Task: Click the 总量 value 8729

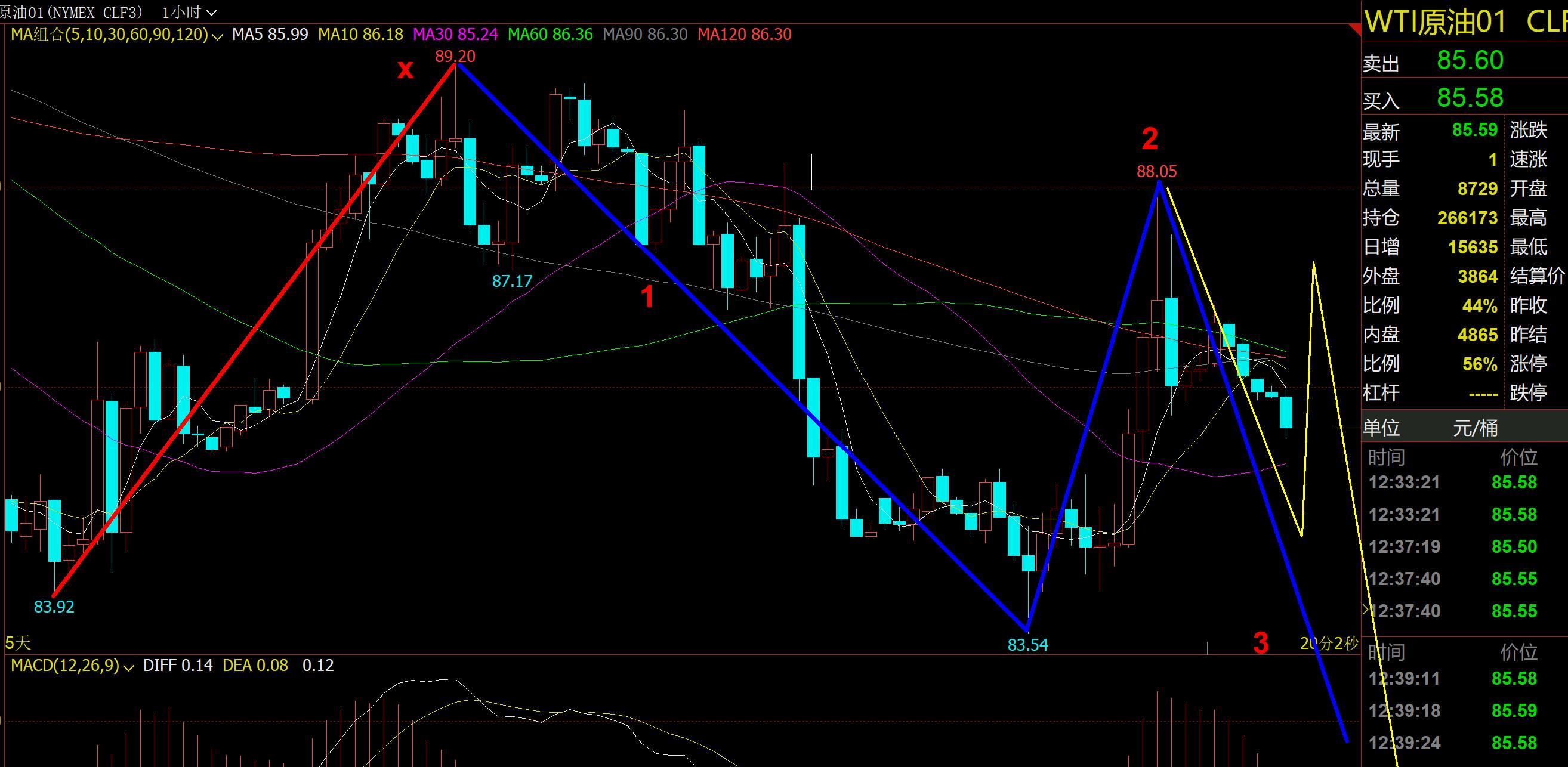Action: (1477, 189)
